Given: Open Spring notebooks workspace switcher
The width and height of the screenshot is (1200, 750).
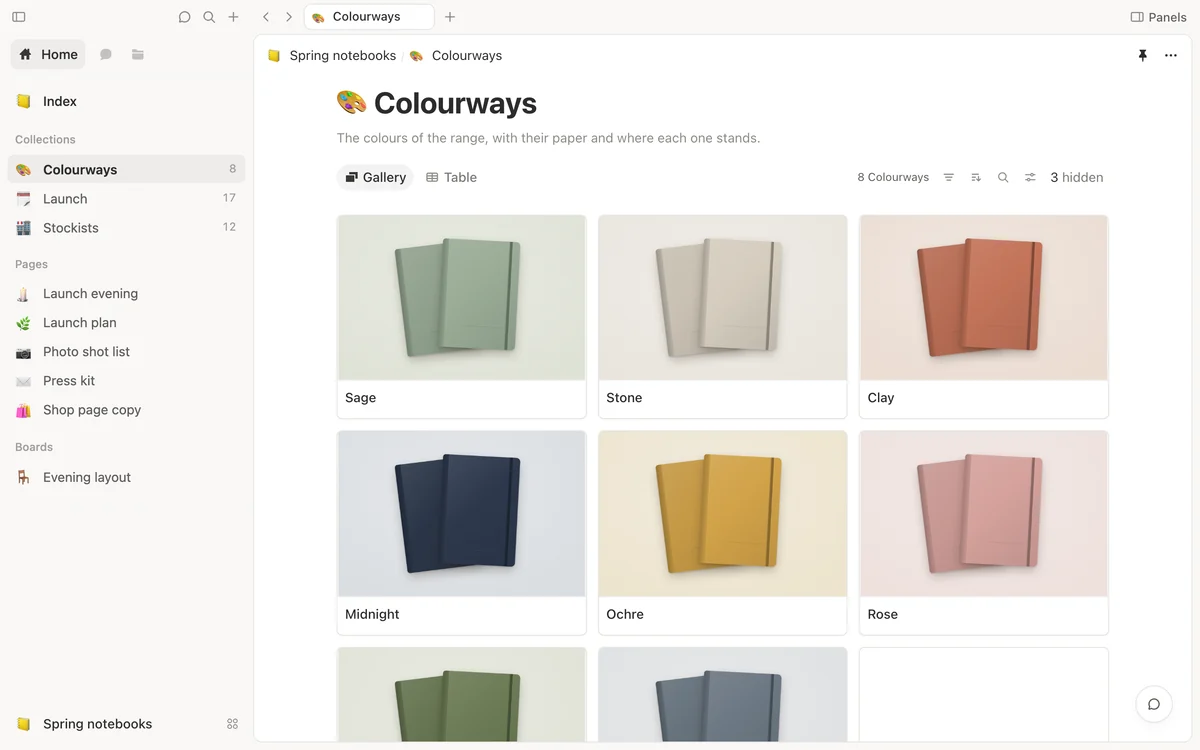Looking at the screenshot, I should coord(85,724).
